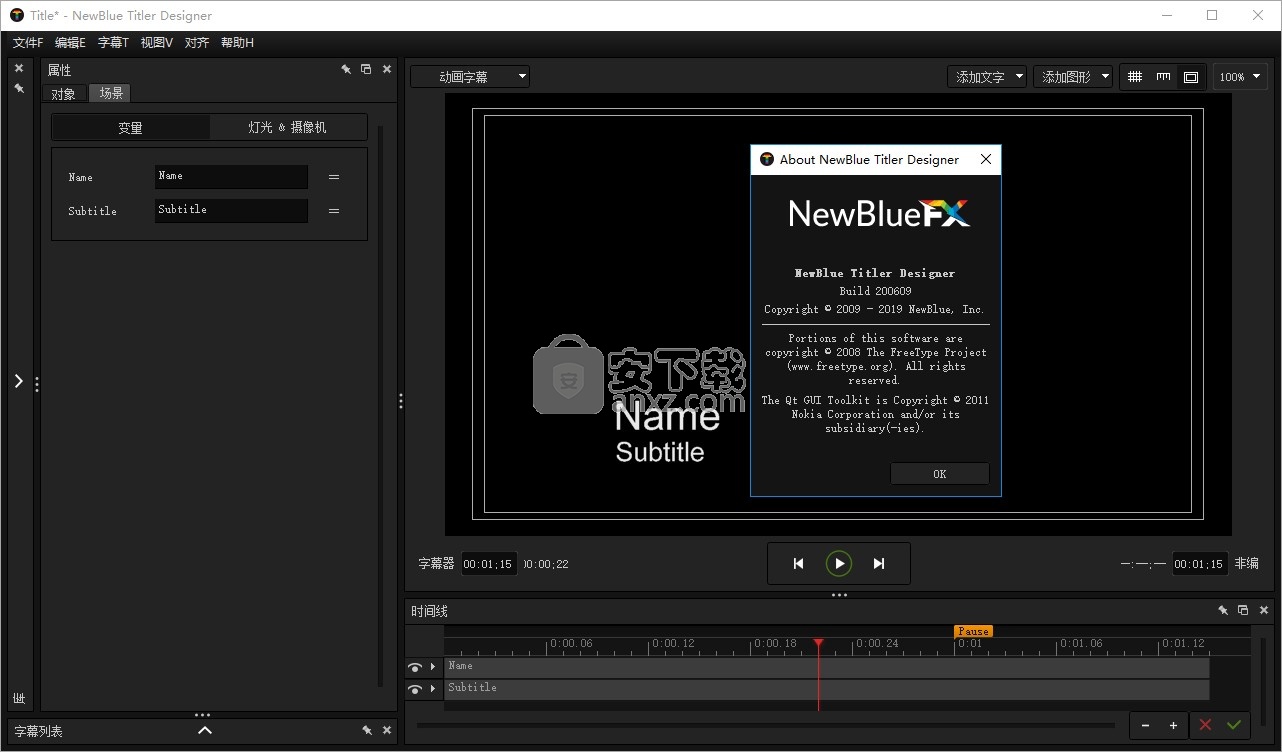This screenshot has height=752, width=1282.
Task: Close the 属性 panel
Action: (387, 70)
